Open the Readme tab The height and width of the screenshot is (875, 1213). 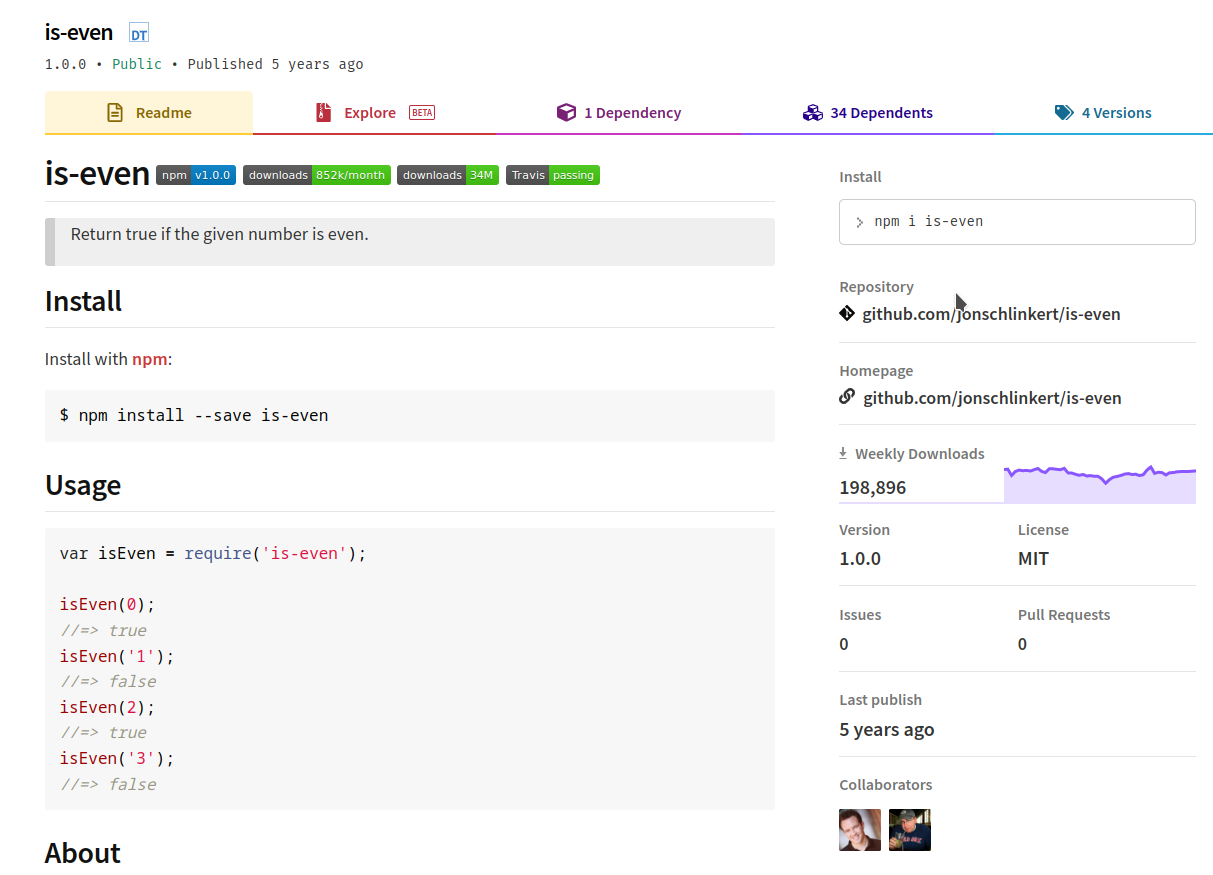coord(149,113)
